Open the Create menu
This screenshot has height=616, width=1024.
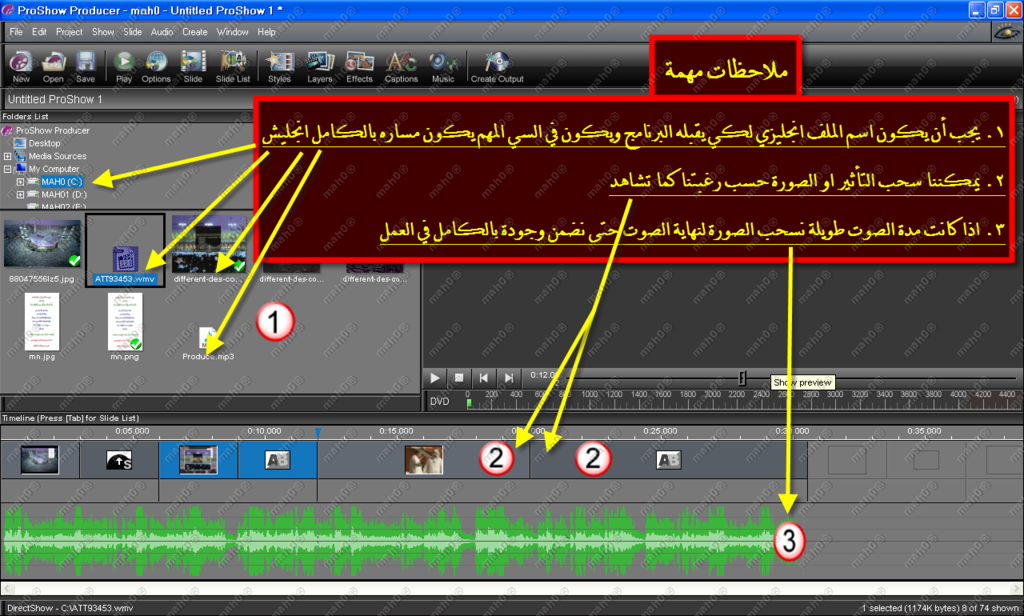pos(195,32)
